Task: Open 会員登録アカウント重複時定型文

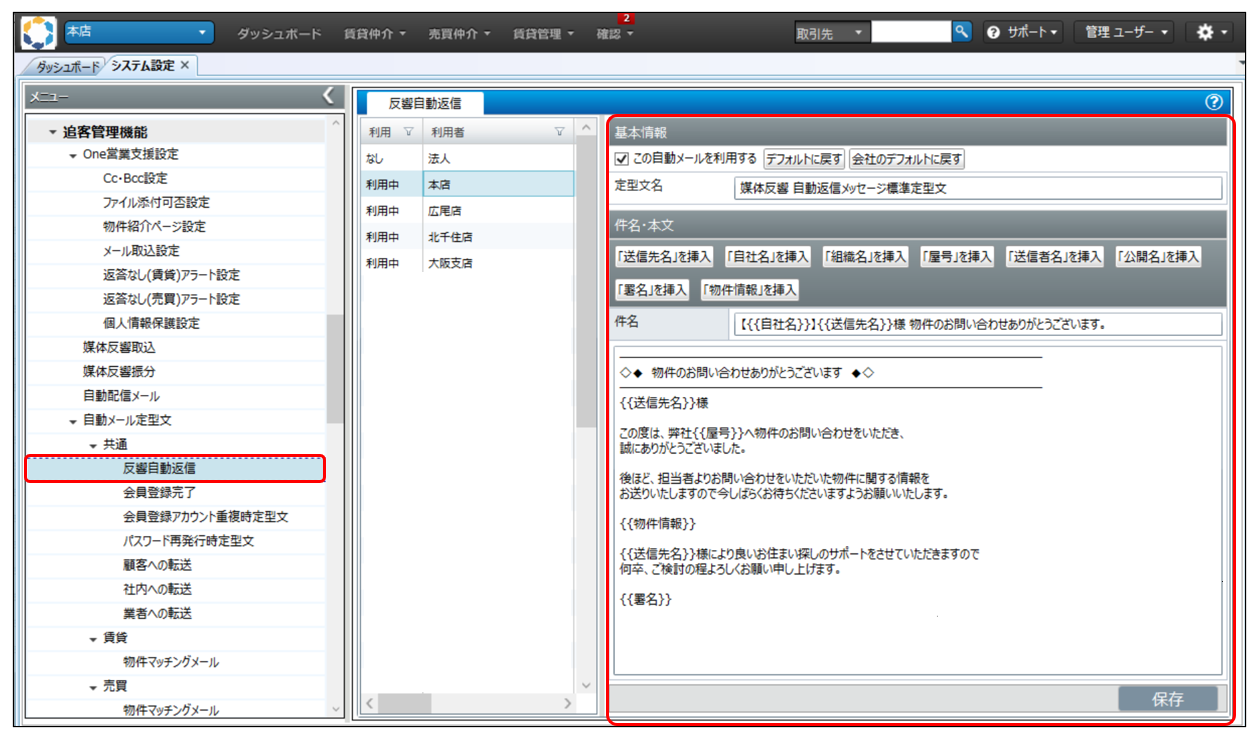Action: pos(206,516)
